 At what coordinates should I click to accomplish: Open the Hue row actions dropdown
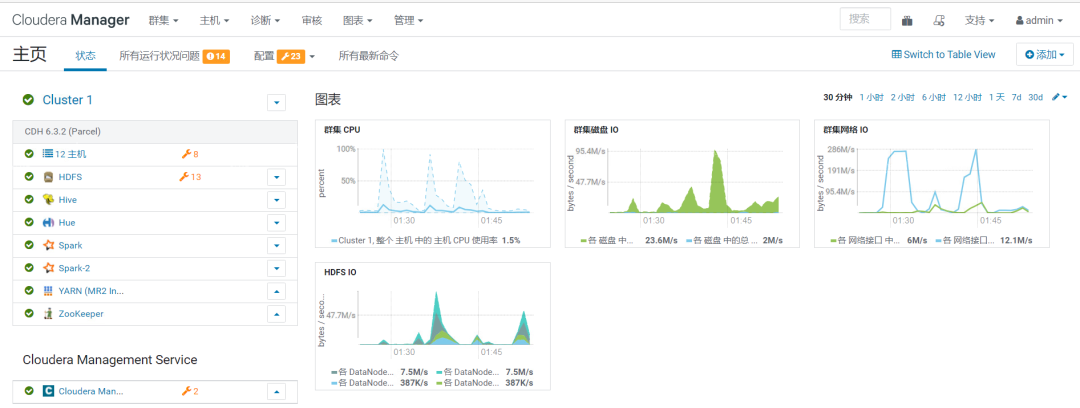276,223
